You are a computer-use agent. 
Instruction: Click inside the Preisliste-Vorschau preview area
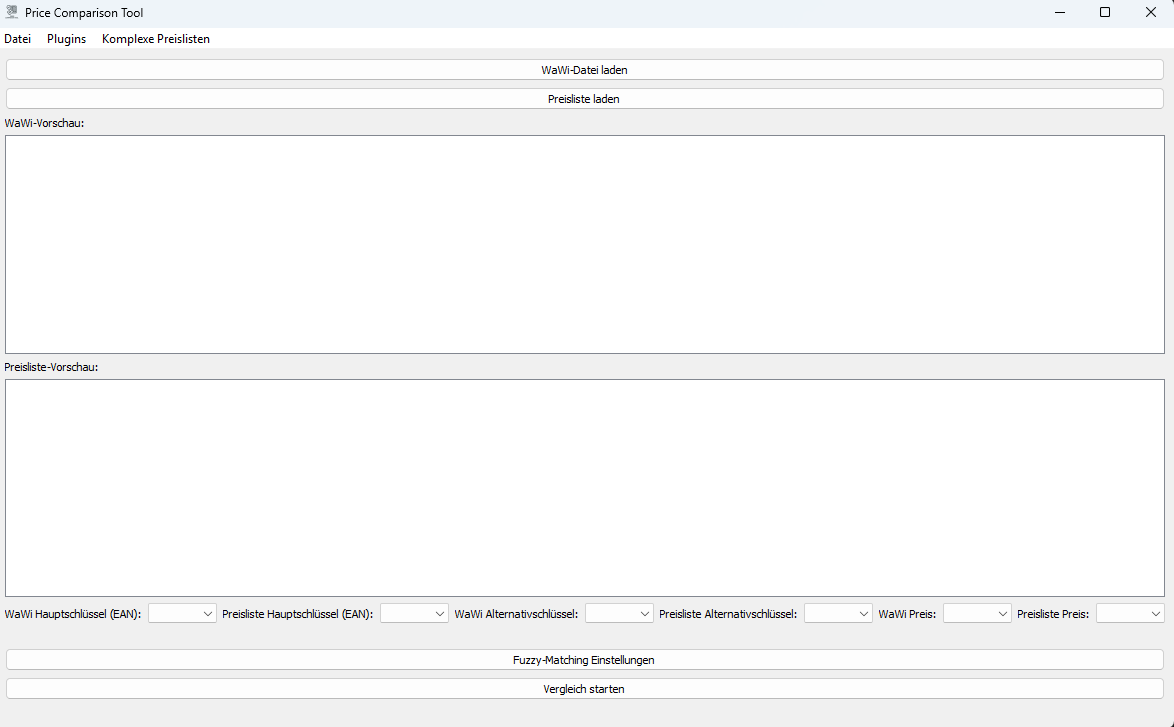pyautogui.click(x=584, y=488)
